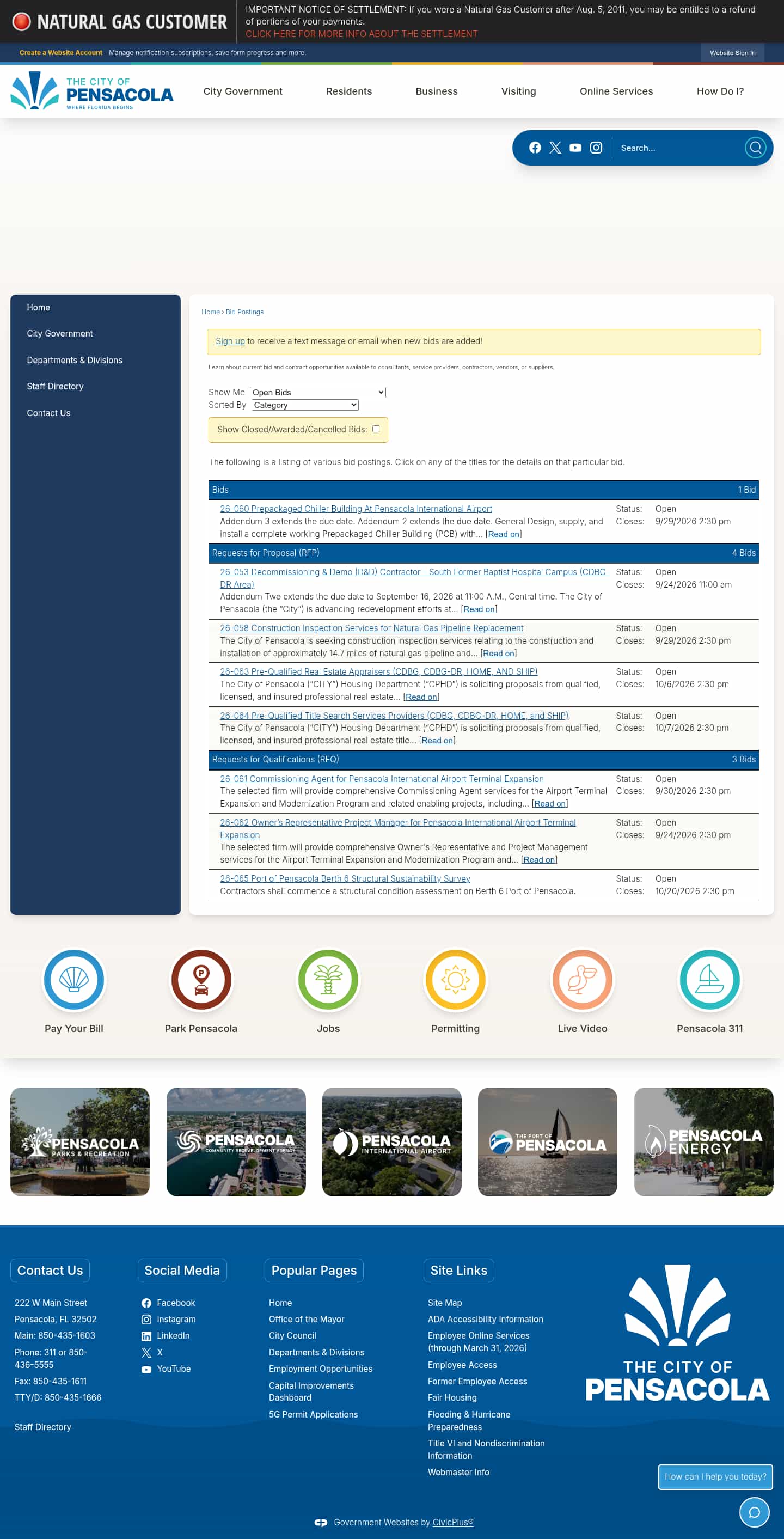Open bid 26-060 Prepackaged Chiller Building
The image size is (784, 1539).
click(x=356, y=509)
